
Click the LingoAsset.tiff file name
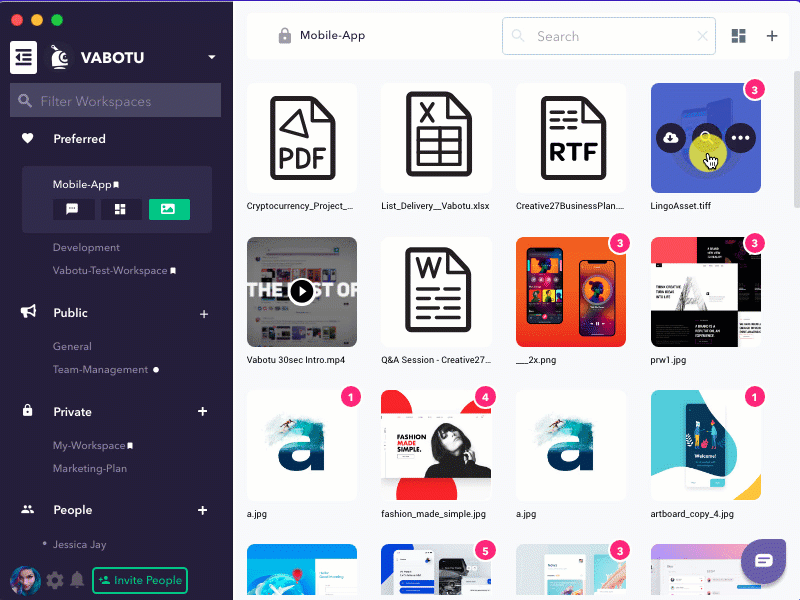681,206
